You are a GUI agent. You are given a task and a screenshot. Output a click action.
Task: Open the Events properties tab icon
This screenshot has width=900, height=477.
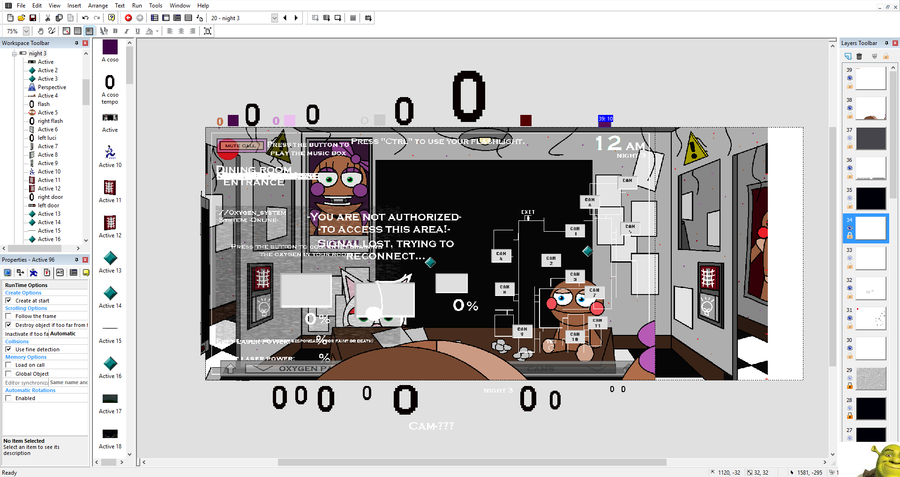coord(73,272)
